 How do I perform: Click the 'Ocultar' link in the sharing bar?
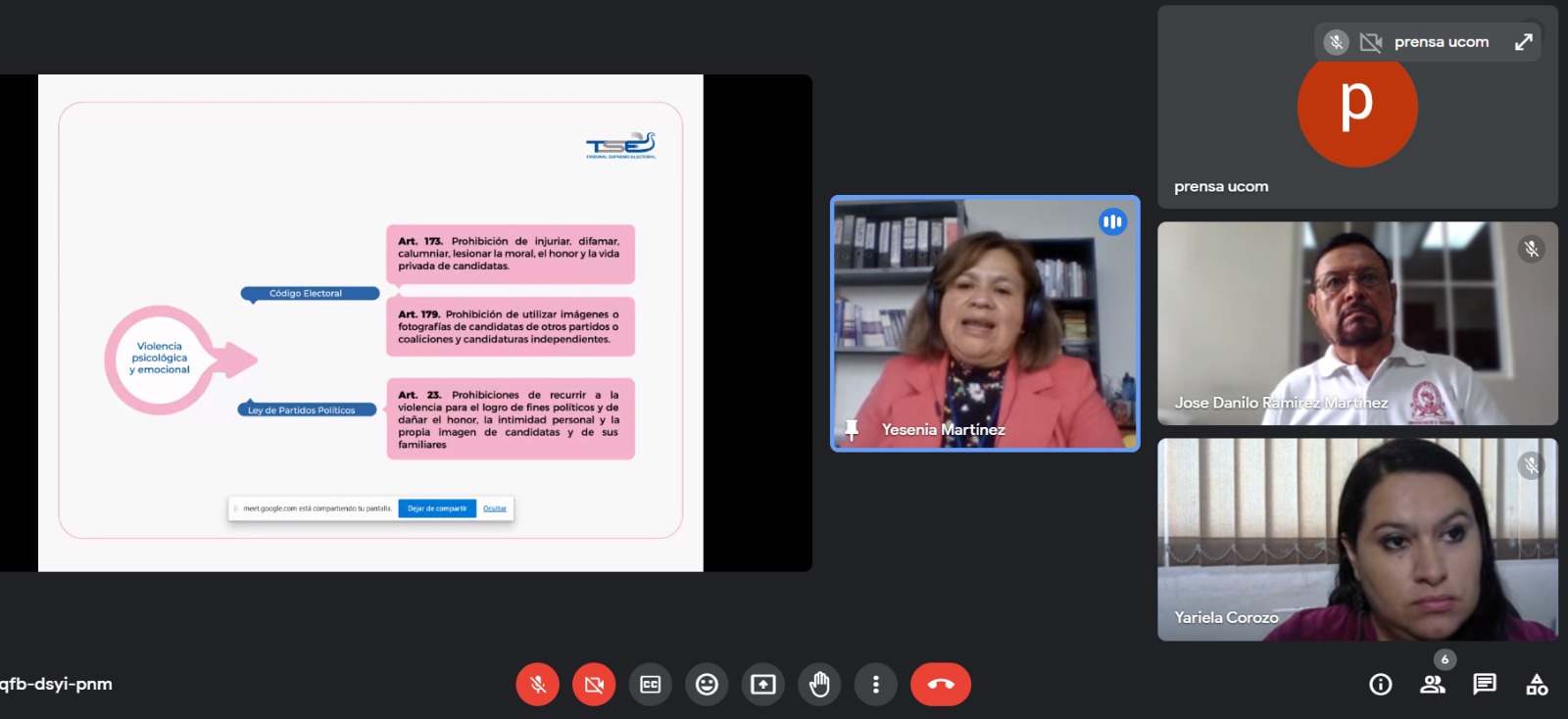click(x=495, y=508)
